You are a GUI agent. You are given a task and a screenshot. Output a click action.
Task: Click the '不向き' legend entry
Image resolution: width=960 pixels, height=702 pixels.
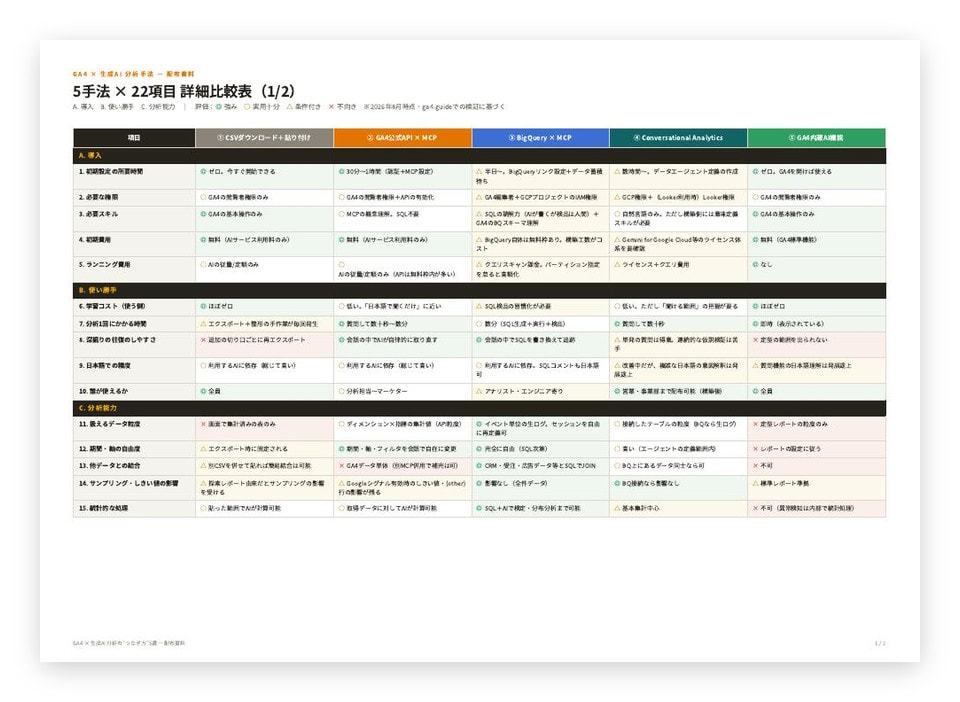(342, 106)
